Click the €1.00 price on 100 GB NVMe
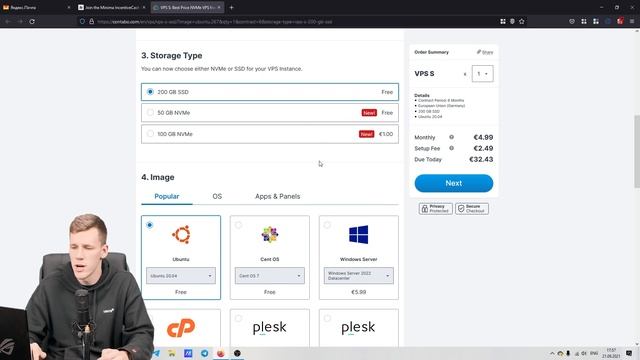Viewport: 640px width, 360px height. 386,134
